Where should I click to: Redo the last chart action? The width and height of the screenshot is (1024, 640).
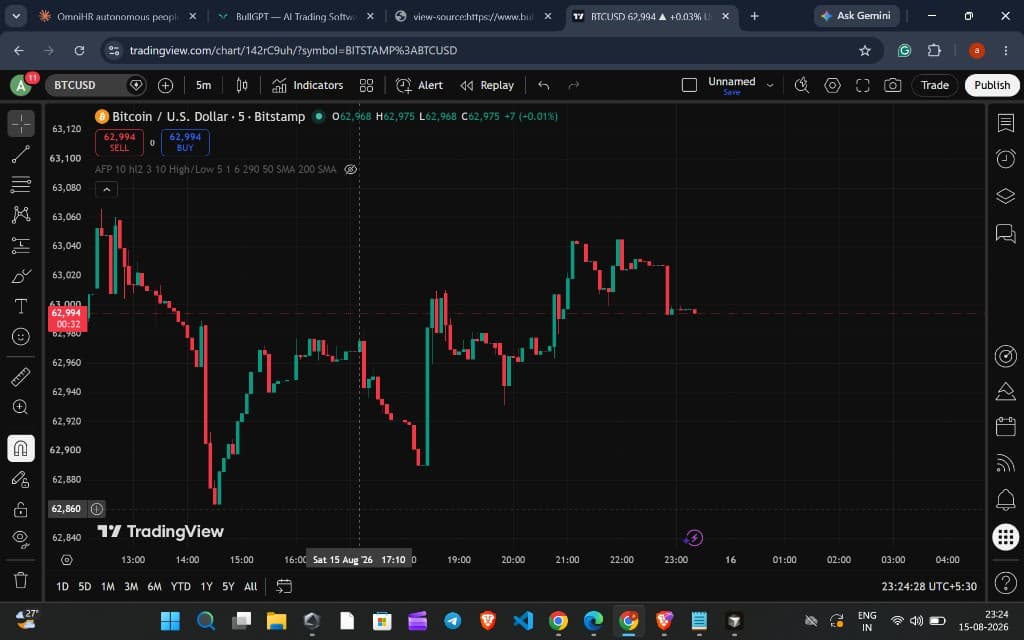tap(573, 85)
